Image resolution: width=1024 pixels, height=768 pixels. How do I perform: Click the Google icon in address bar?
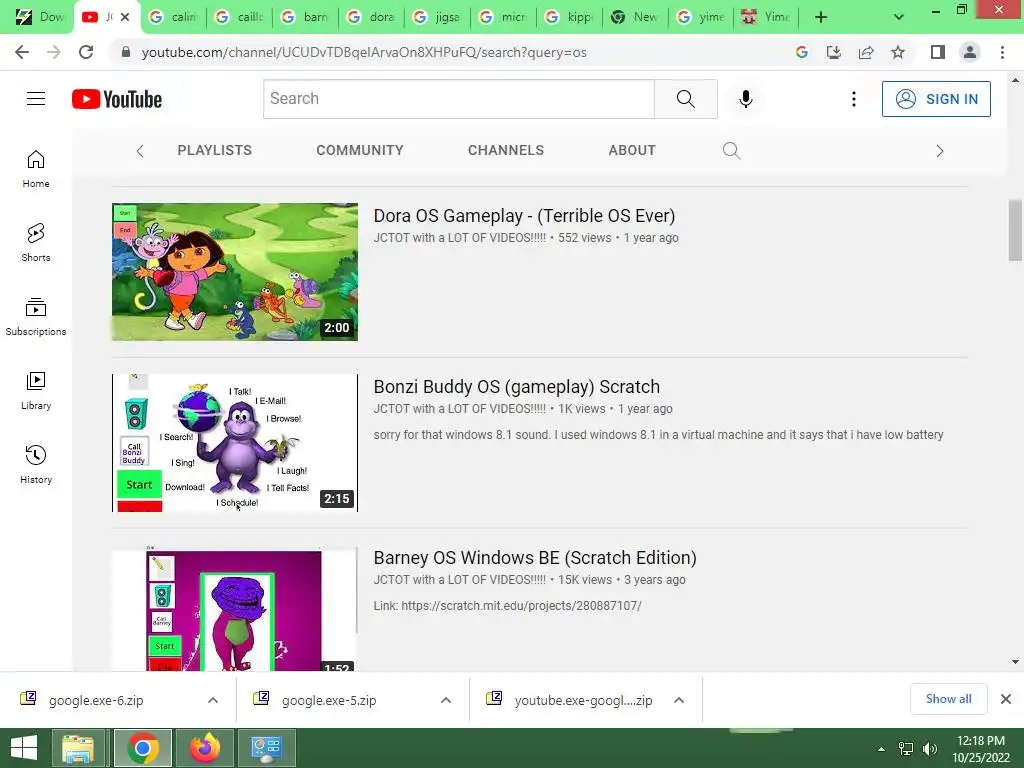coord(802,52)
